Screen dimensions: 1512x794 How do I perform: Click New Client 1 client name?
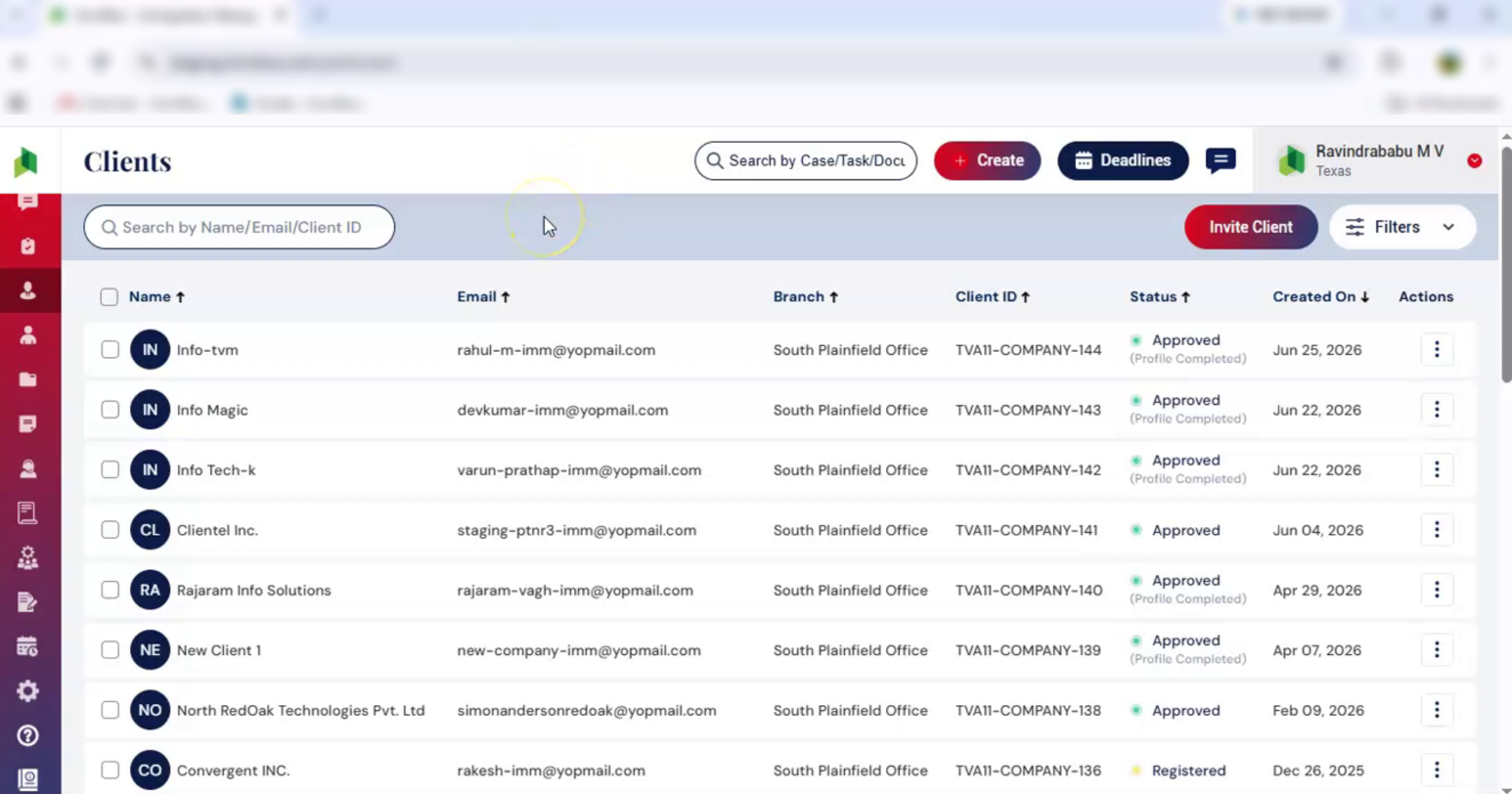pyautogui.click(x=219, y=650)
